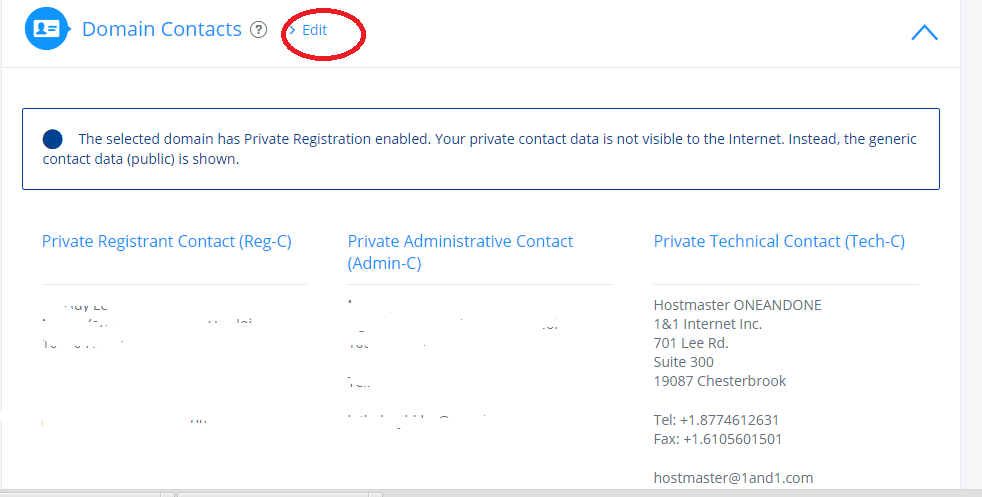This screenshot has width=982, height=497.
Task: Click the Tel: +1.8774612631 phone number
Action: pyautogui.click(x=716, y=420)
